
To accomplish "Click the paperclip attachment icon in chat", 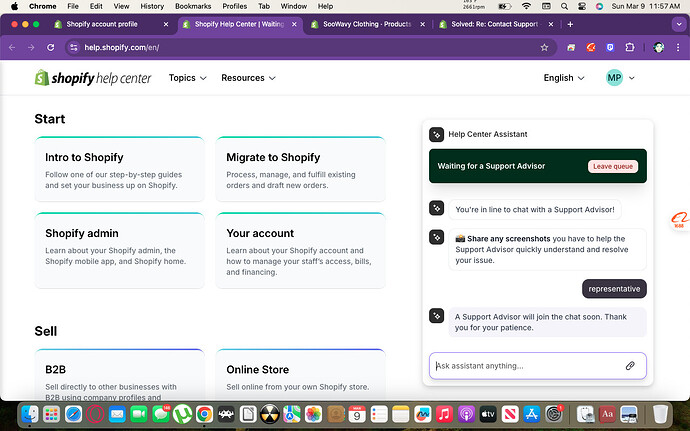I will [x=630, y=365].
